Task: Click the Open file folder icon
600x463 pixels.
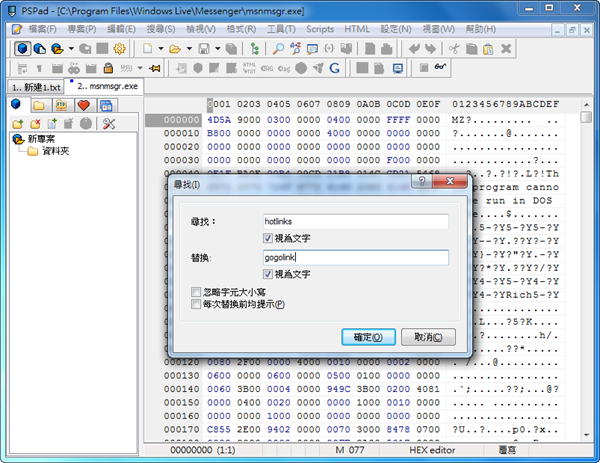Action: [175, 49]
